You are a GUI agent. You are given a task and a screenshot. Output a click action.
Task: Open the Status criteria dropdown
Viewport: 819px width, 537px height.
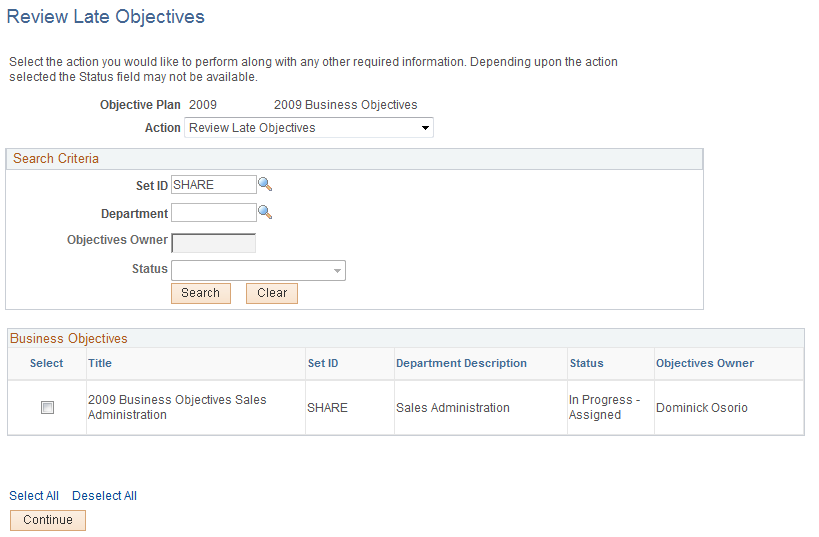coord(259,271)
